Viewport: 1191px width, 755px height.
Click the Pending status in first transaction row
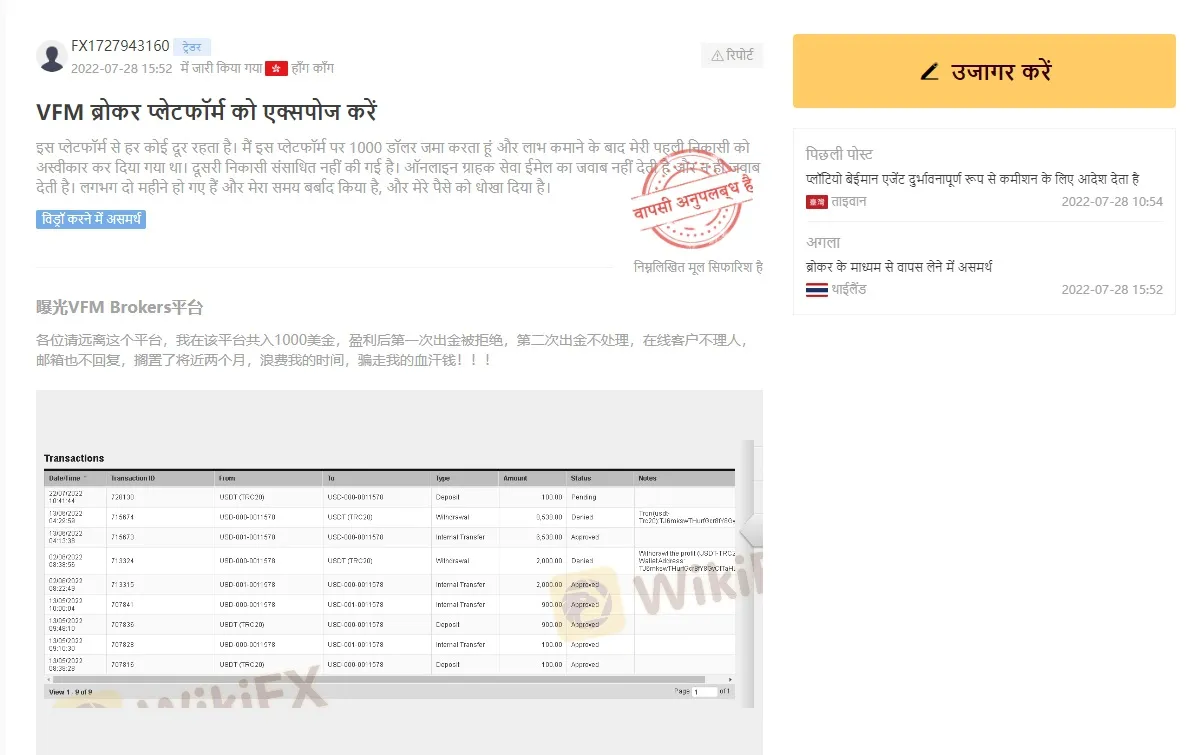(584, 498)
